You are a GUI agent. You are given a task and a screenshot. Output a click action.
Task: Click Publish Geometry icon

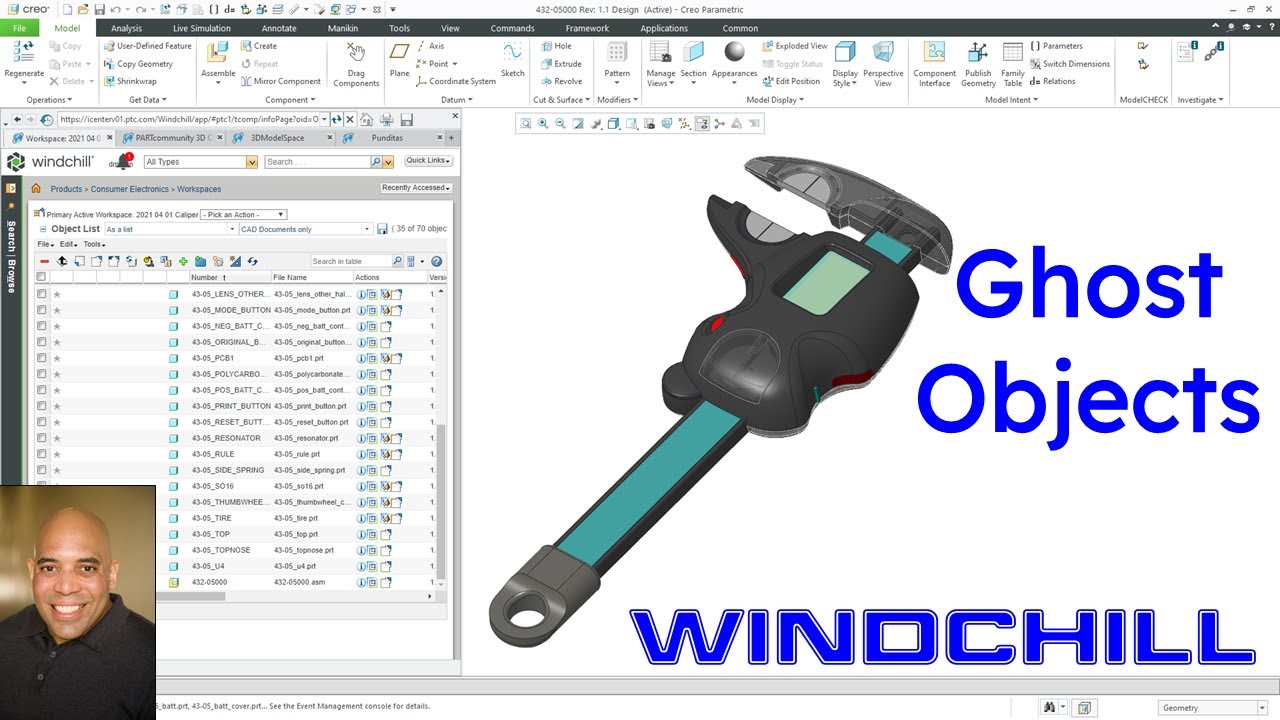[x=978, y=53]
